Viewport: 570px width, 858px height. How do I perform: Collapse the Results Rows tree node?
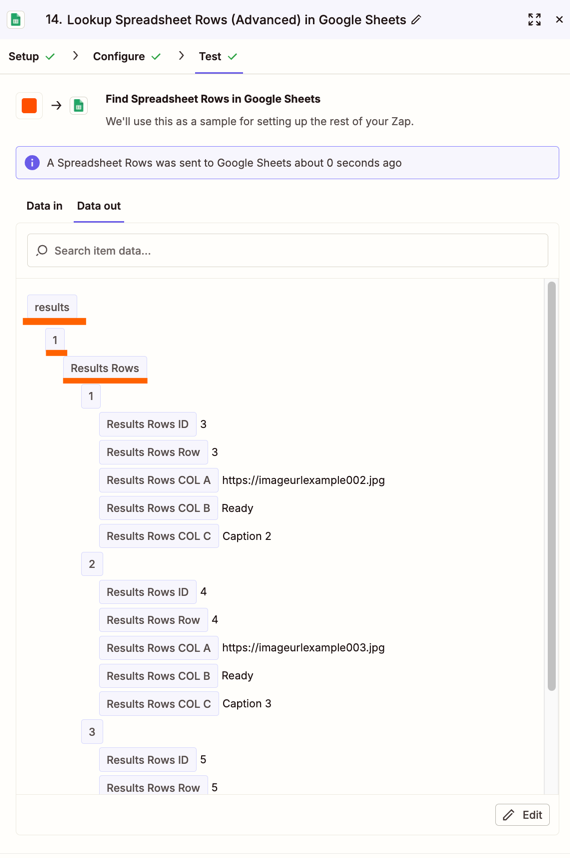click(104, 368)
